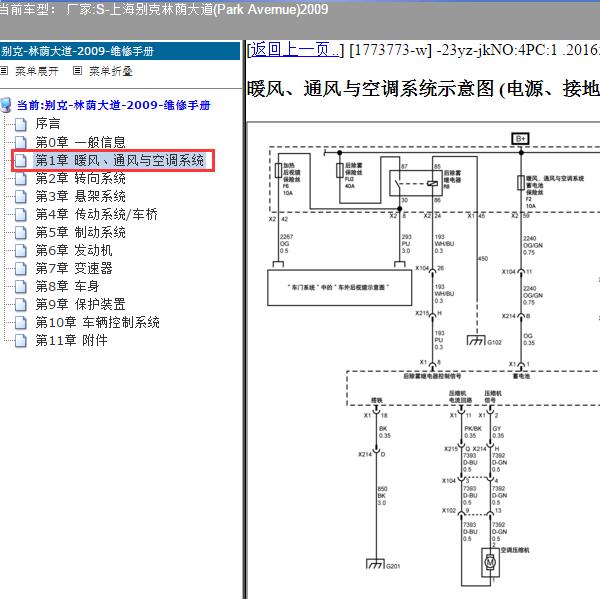Click the 当前车型 vehicle header text
This screenshot has height=599, width=600.
coord(164,9)
